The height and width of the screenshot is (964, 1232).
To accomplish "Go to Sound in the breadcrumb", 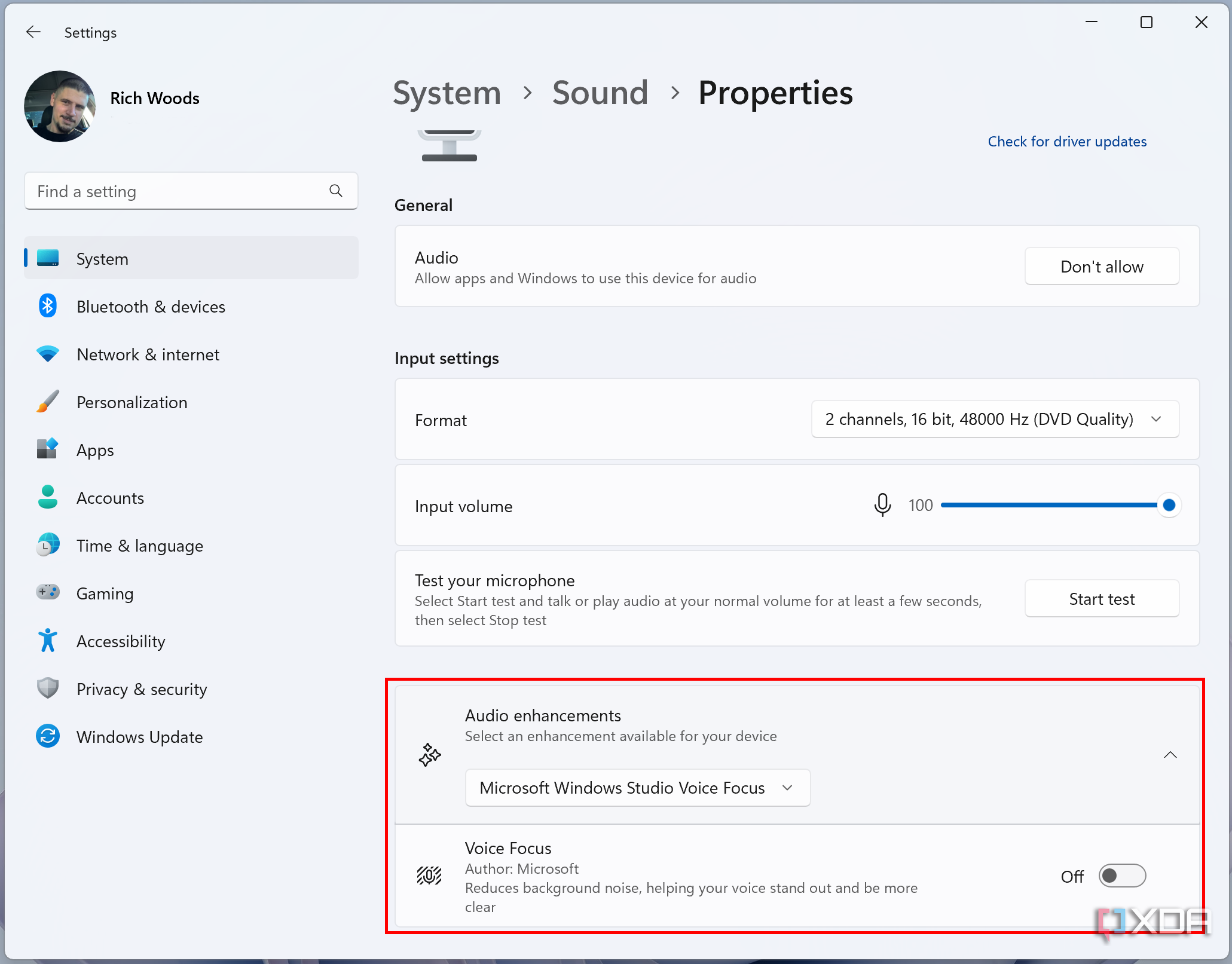I will pos(600,93).
